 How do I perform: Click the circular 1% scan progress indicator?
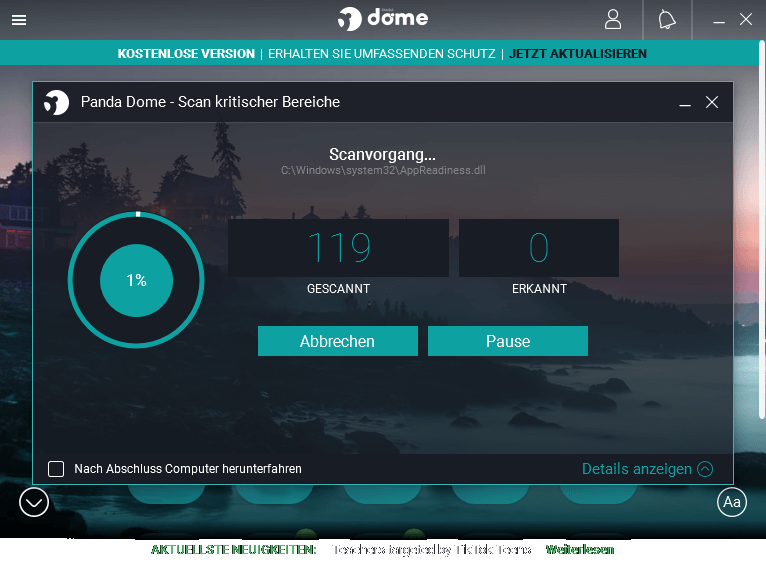point(136,280)
